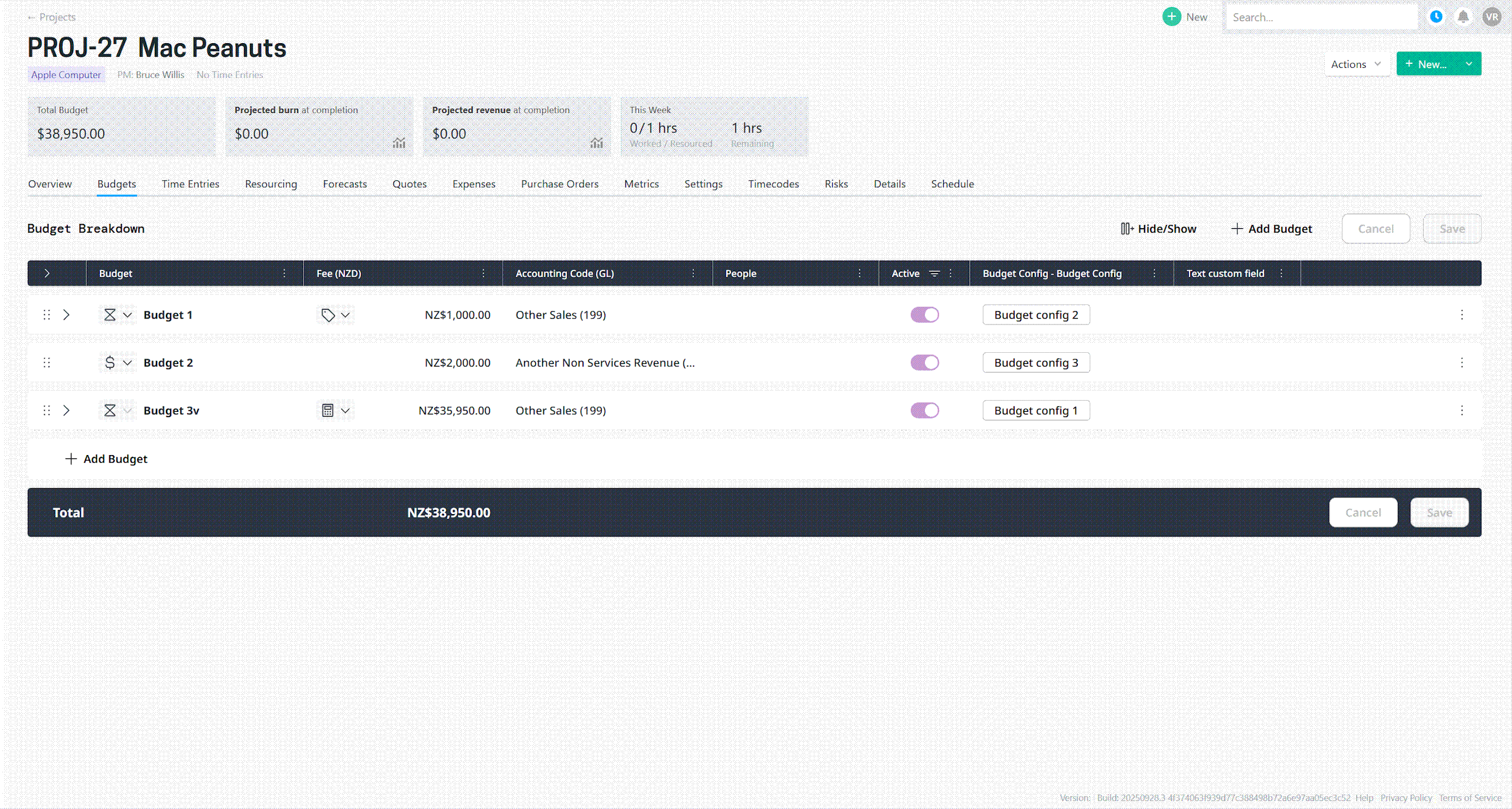Open Budget 1 tag fee type dropdown
This screenshot has height=809, width=1512.
pyautogui.click(x=346, y=315)
